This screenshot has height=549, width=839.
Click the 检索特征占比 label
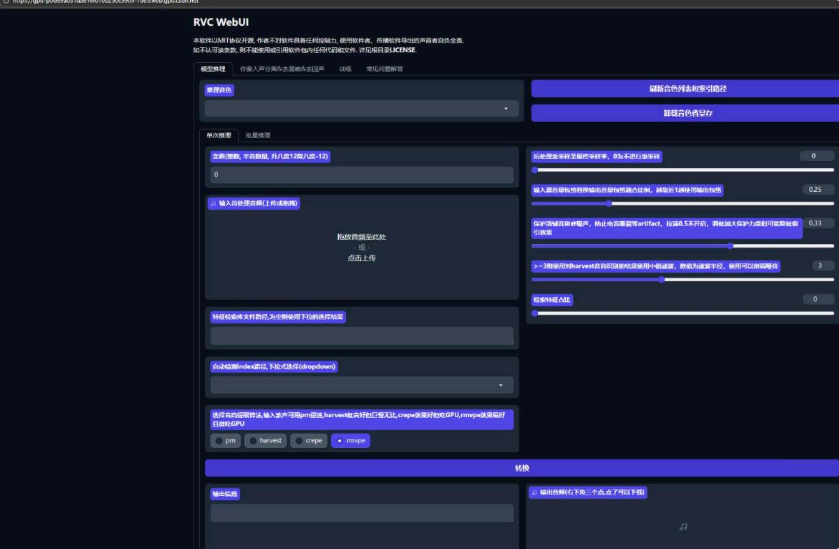click(552, 300)
